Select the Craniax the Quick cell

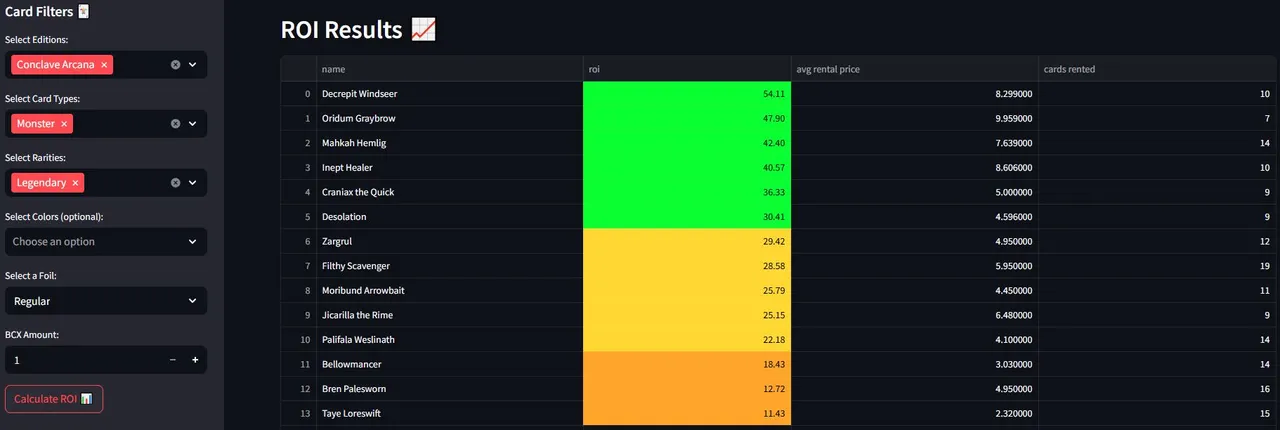[x=450, y=192]
